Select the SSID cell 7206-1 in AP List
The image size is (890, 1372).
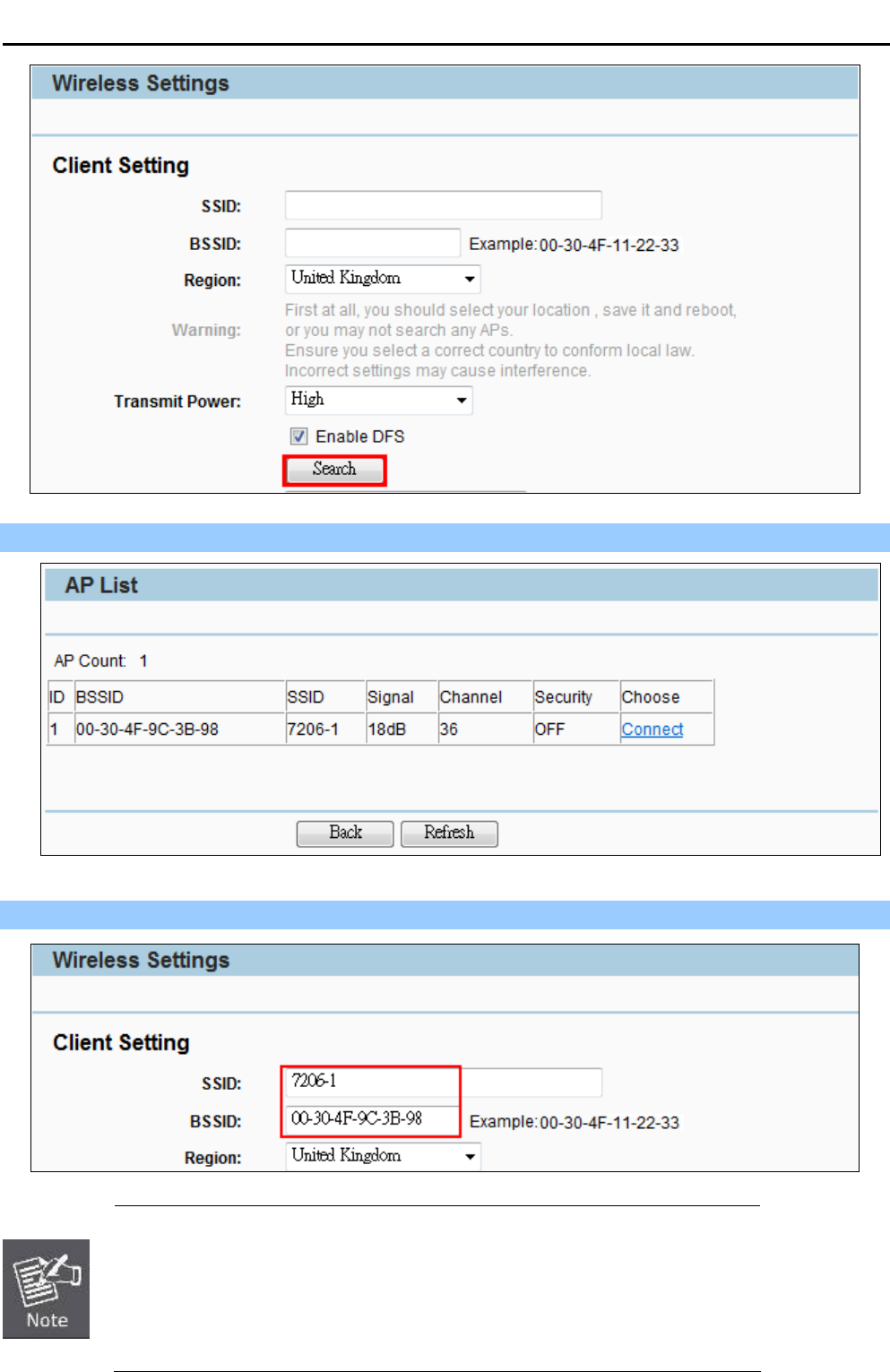click(x=325, y=729)
